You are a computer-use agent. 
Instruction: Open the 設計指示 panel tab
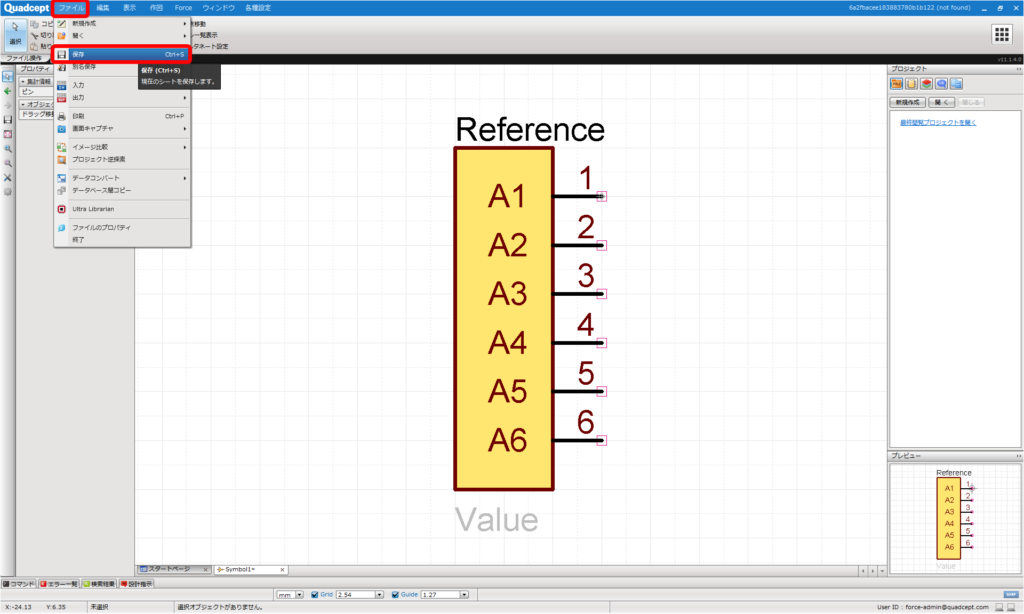pos(136,584)
